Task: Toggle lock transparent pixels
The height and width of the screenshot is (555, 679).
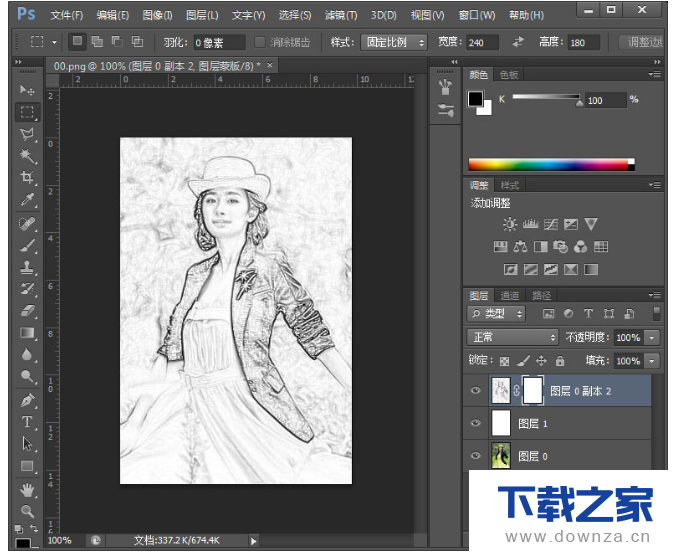Action: [504, 361]
